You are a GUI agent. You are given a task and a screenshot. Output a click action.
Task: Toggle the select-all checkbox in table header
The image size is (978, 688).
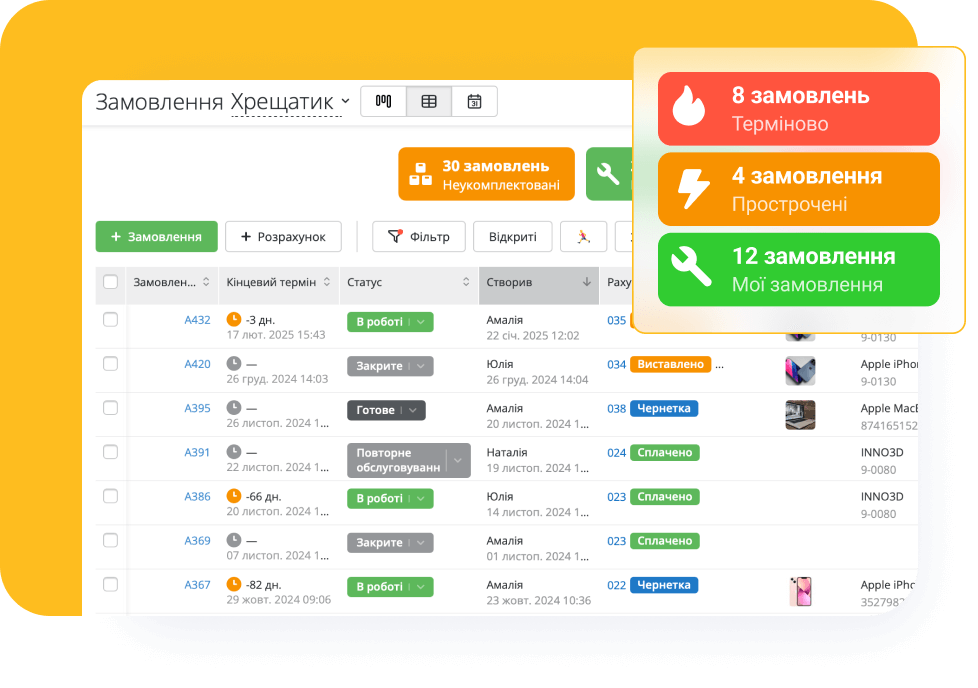click(x=110, y=283)
